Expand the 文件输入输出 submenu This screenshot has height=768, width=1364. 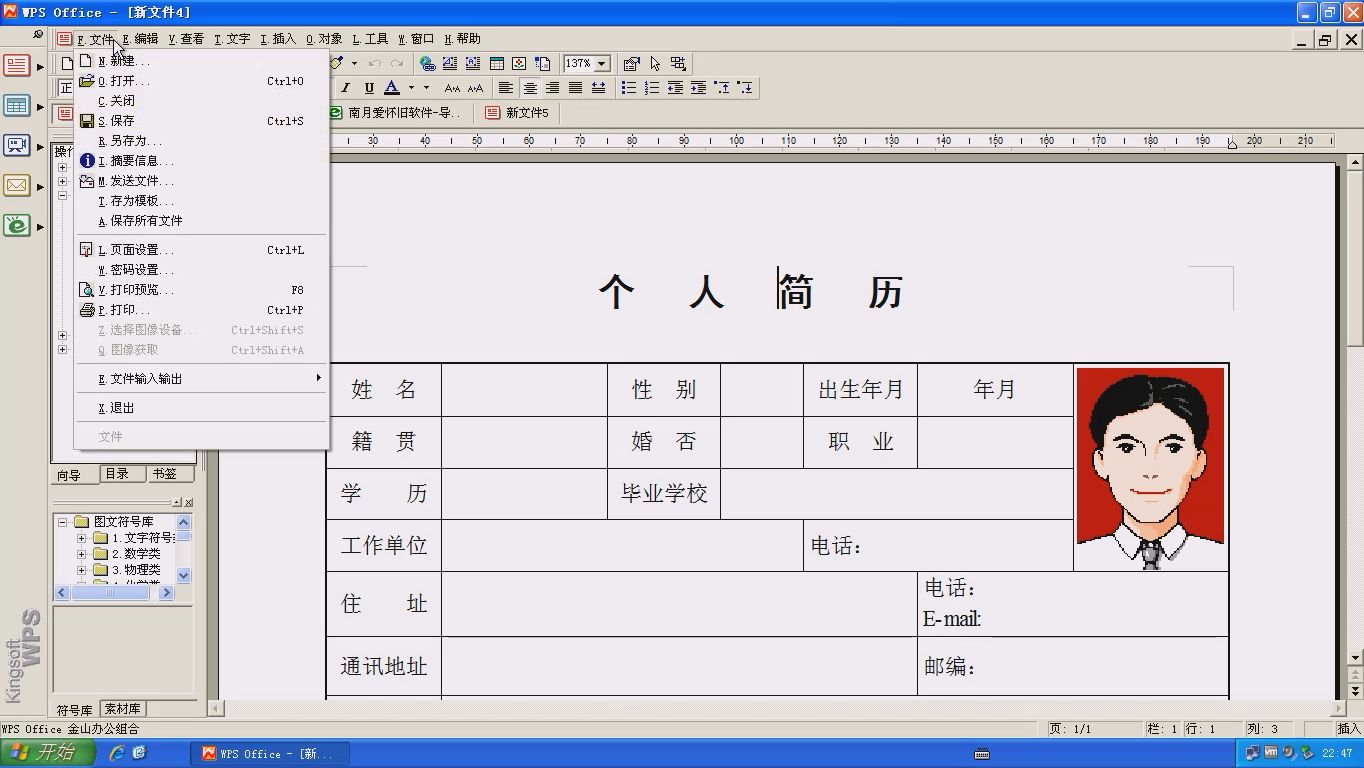(201, 379)
